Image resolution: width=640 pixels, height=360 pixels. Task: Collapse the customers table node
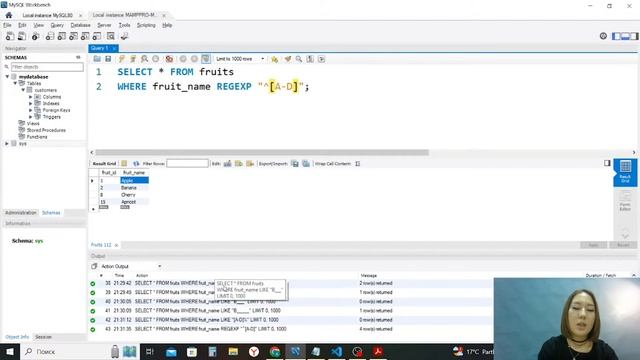23,90
